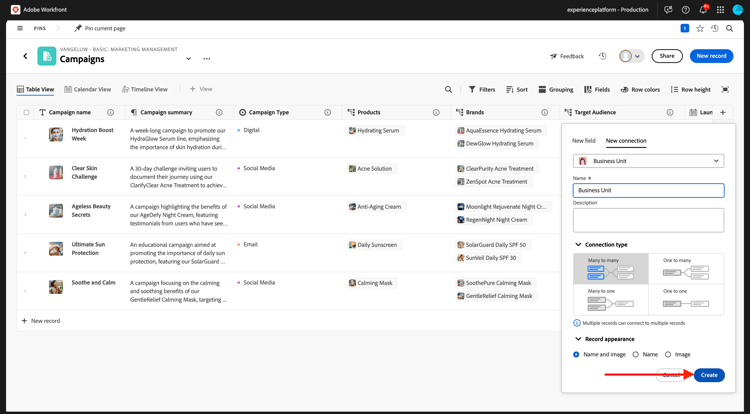Choose One to many connection type
Image resolution: width=750 pixels, height=414 pixels.
click(686, 269)
